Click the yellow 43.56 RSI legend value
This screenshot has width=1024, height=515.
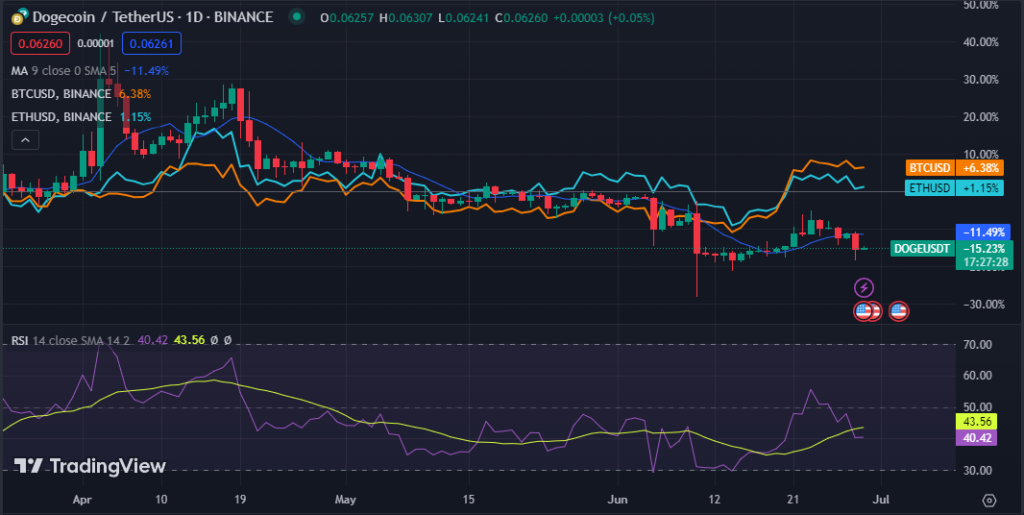(189, 340)
